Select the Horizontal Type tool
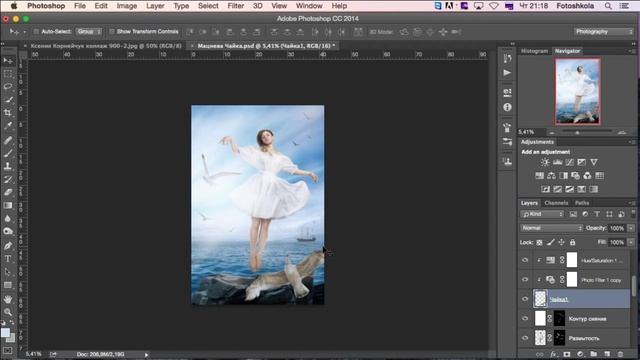 pos(8,259)
